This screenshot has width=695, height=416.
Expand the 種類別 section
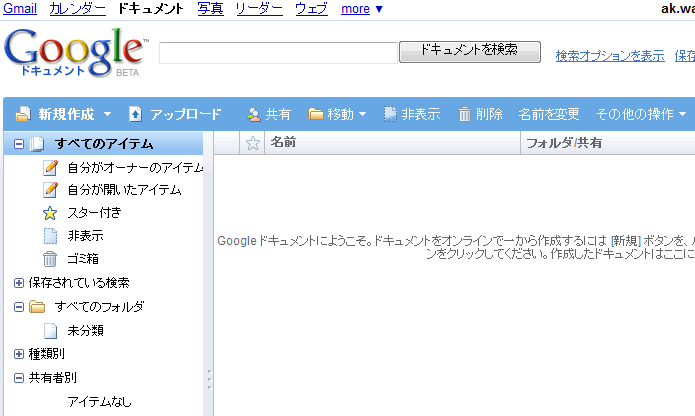(x=18, y=354)
